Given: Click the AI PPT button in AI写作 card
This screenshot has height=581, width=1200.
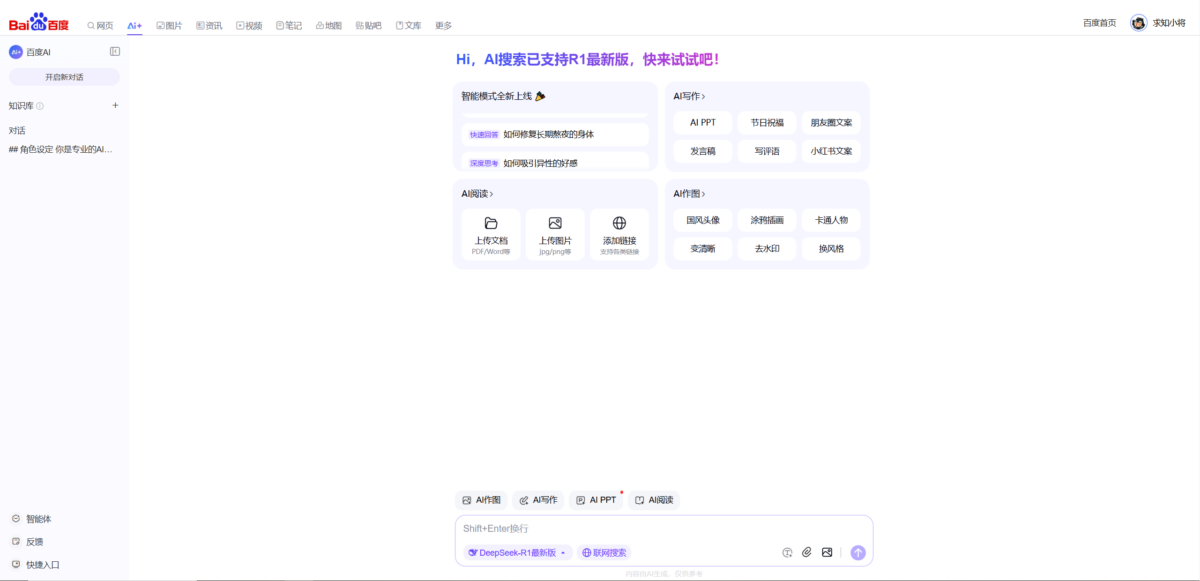Looking at the screenshot, I should point(703,123).
